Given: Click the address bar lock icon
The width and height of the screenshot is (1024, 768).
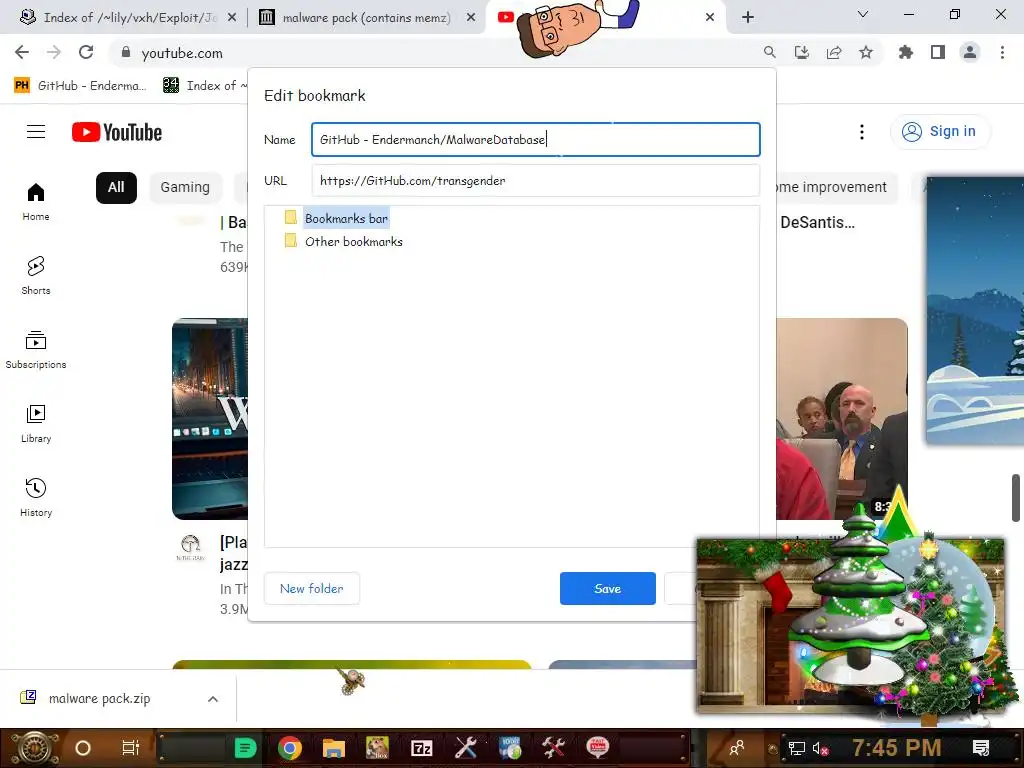Looking at the screenshot, I should coord(125,53).
